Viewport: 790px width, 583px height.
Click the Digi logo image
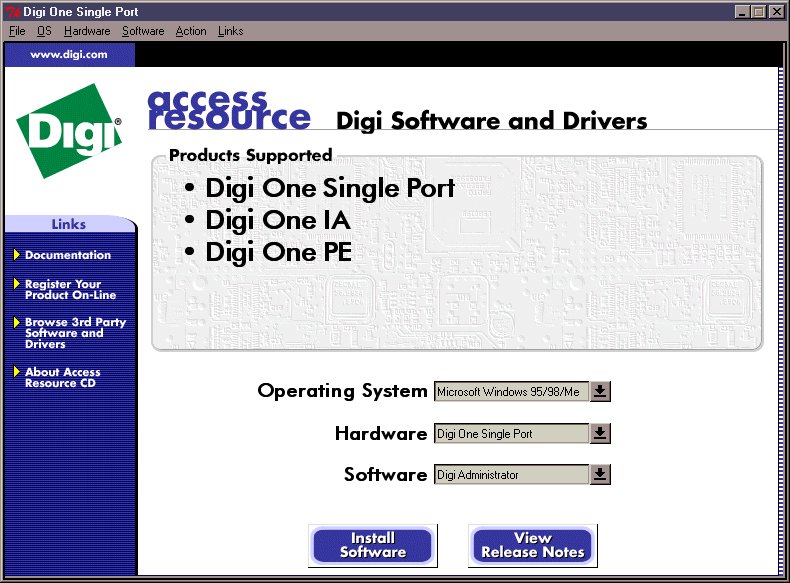(69, 131)
